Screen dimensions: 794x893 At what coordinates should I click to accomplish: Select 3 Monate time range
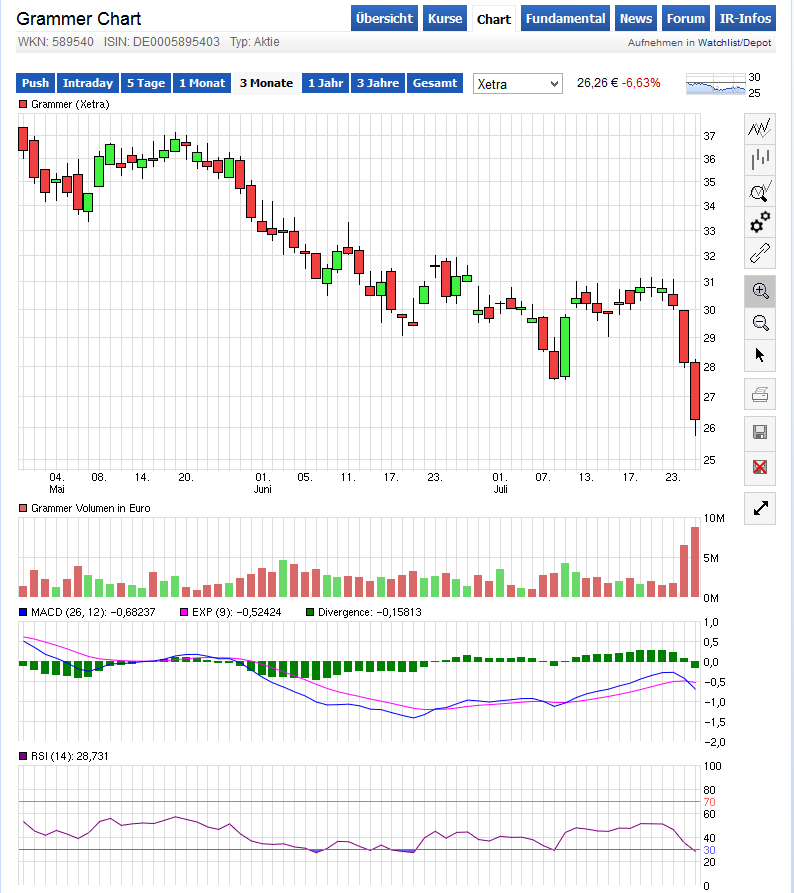[266, 83]
